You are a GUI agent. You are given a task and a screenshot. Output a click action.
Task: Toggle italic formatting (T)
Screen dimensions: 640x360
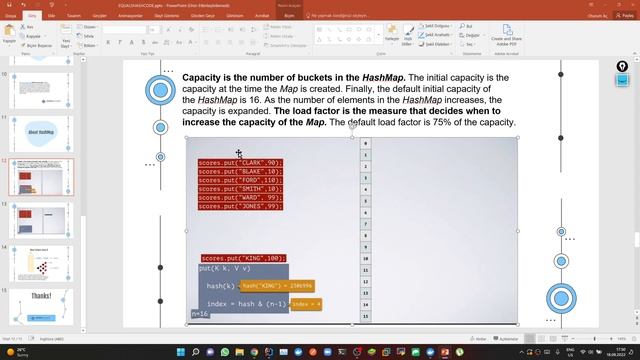click(x=120, y=42)
